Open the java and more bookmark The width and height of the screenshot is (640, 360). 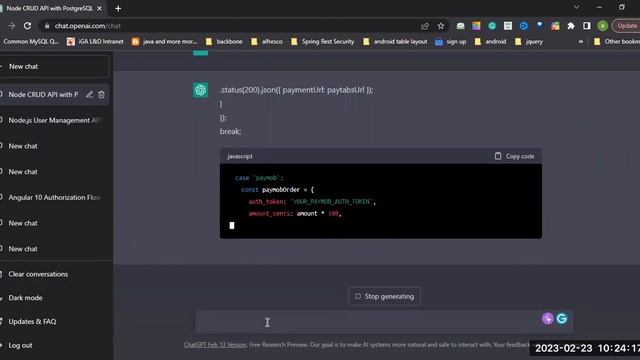click(164, 41)
